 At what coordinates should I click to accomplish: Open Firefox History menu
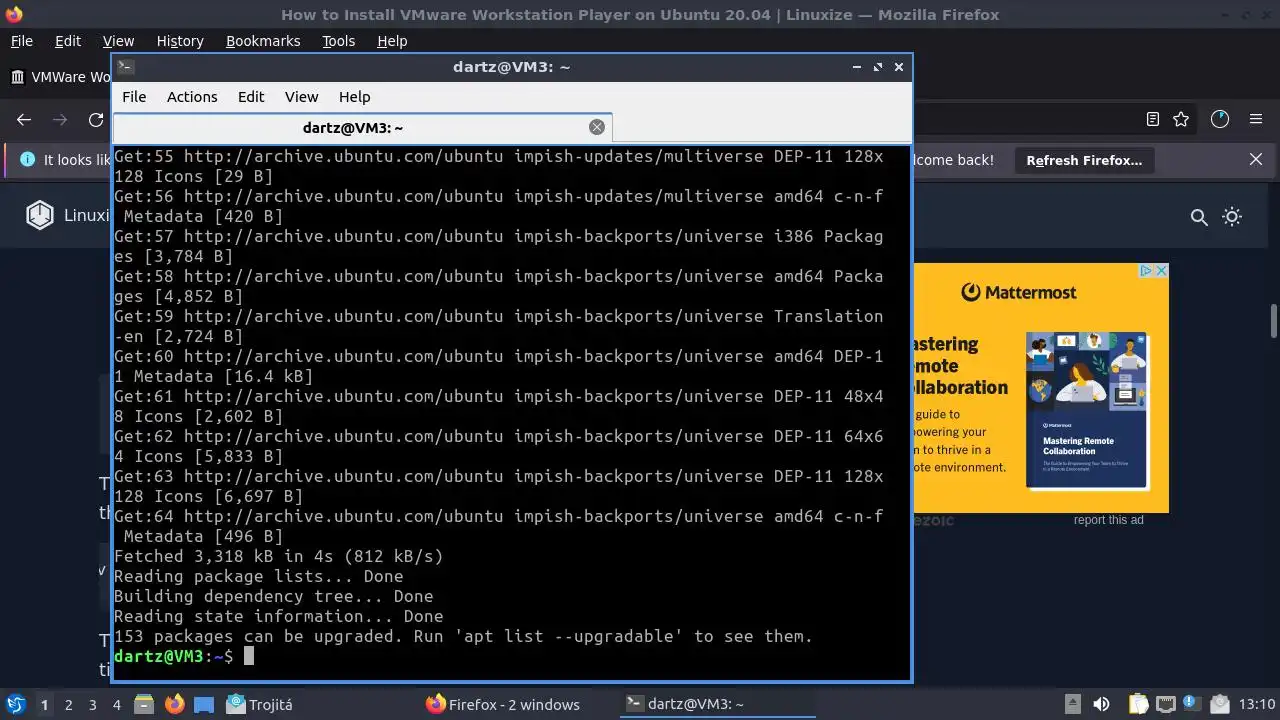(180, 41)
